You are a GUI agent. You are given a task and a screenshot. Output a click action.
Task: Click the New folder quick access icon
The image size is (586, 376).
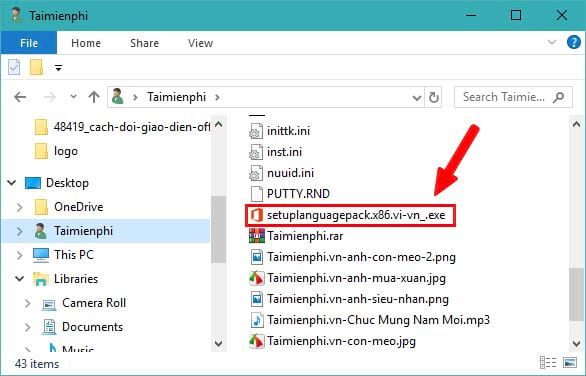coord(36,67)
